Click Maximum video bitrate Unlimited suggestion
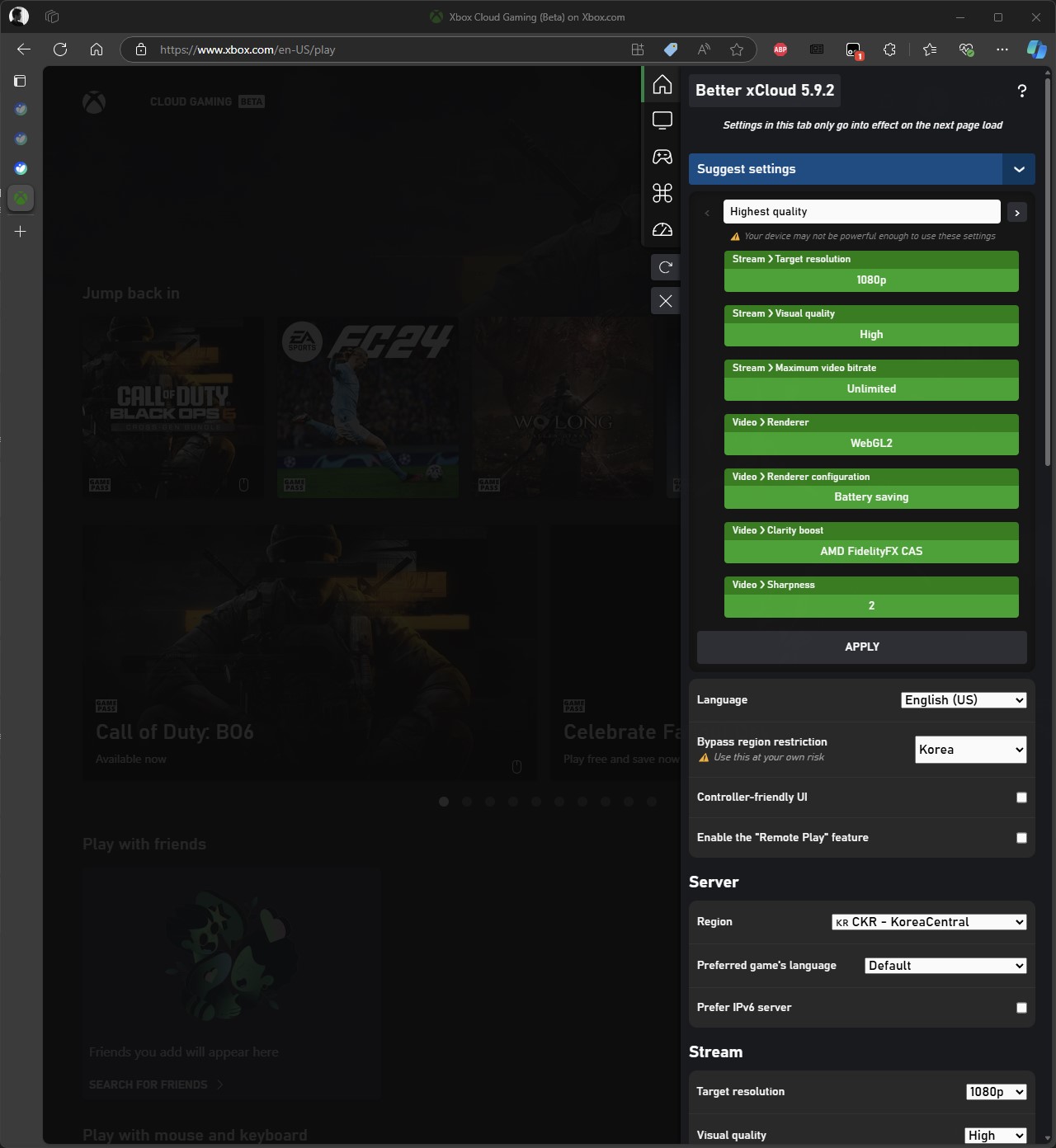The width and height of the screenshot is (1056, 1148). click(871, 380)
